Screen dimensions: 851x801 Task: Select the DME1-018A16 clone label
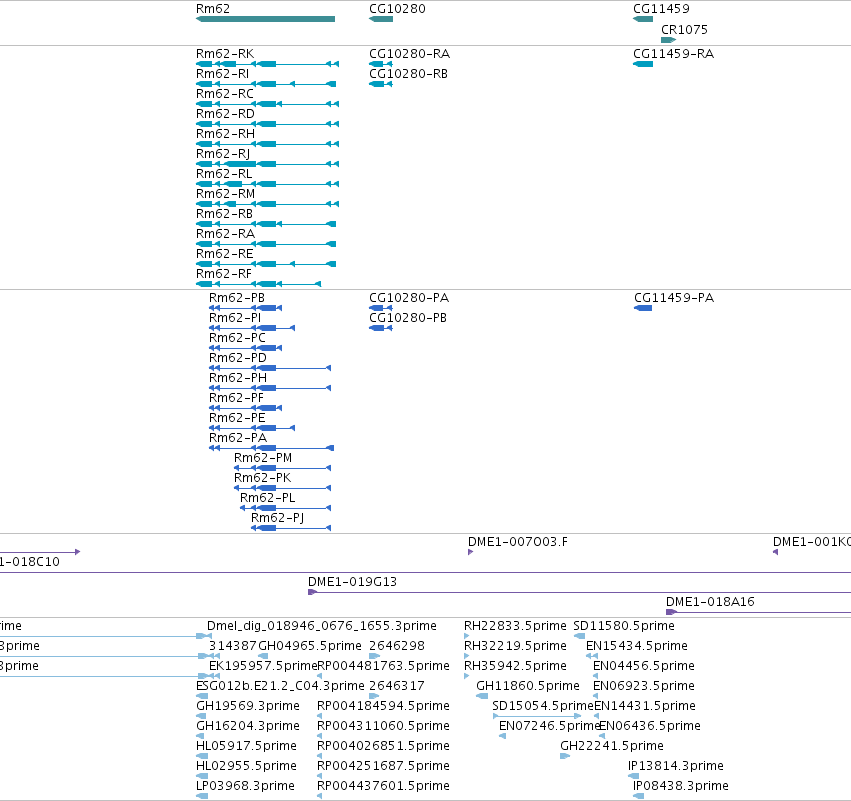(x=710, y=602)
